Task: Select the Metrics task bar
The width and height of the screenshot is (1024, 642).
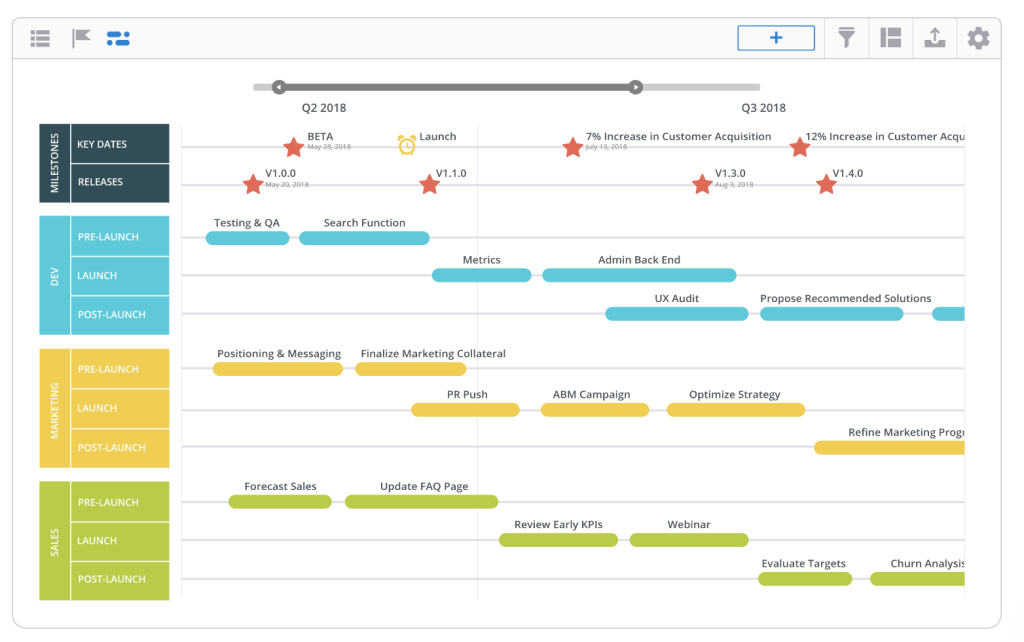Action: pos(481,273)
